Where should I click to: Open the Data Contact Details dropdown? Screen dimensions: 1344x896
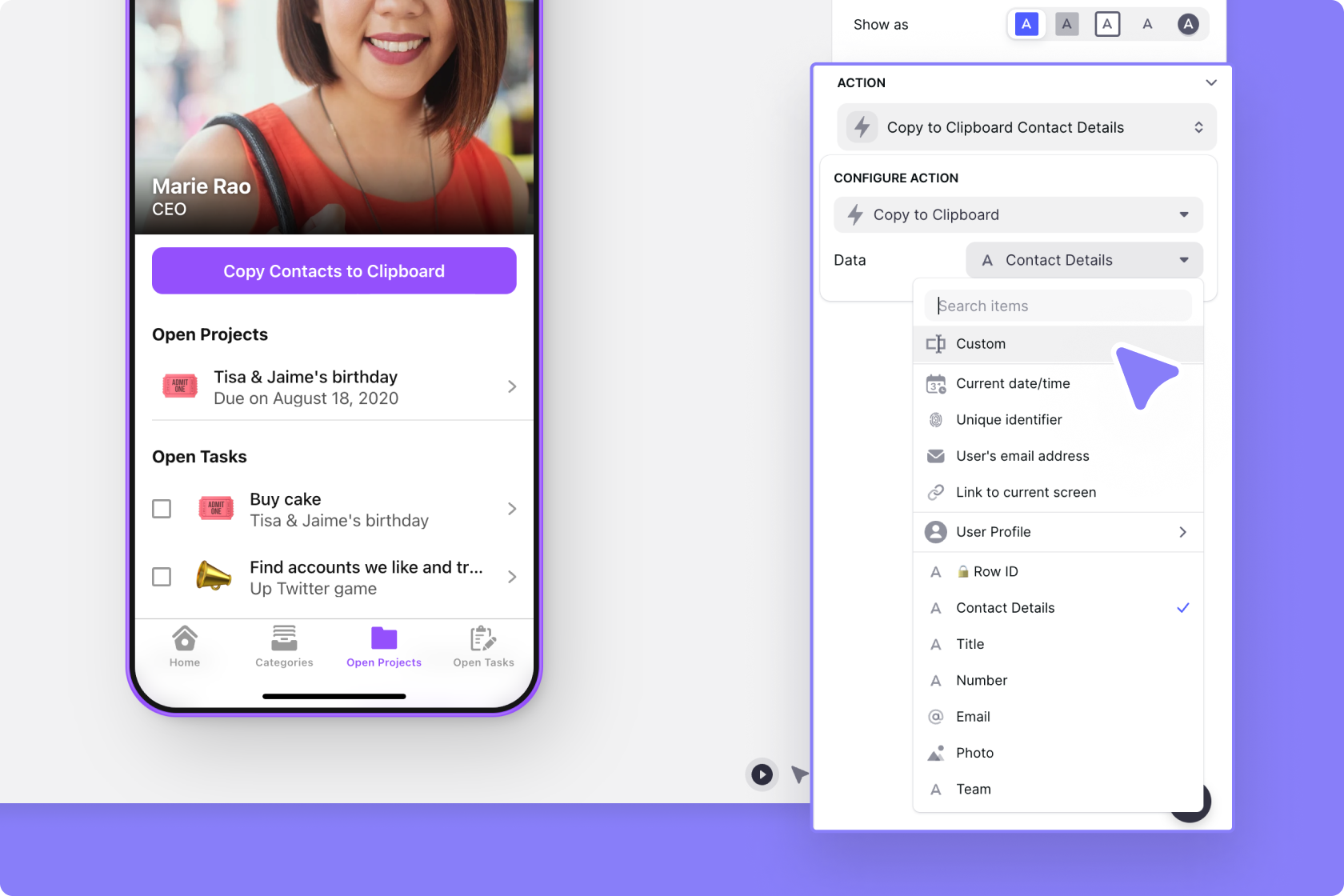1084,260
